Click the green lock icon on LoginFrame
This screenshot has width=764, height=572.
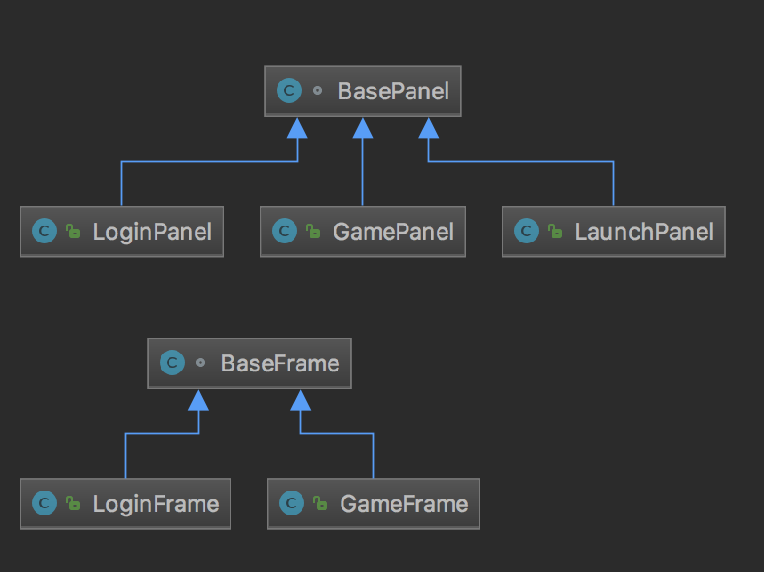(x=73, y=503)
